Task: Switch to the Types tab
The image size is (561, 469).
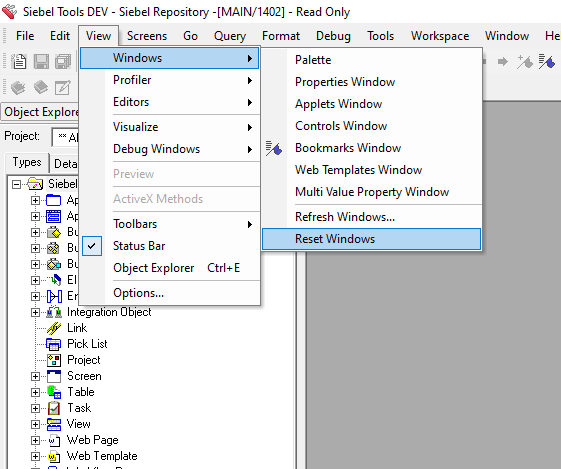Action: click(x=27, y=162)
